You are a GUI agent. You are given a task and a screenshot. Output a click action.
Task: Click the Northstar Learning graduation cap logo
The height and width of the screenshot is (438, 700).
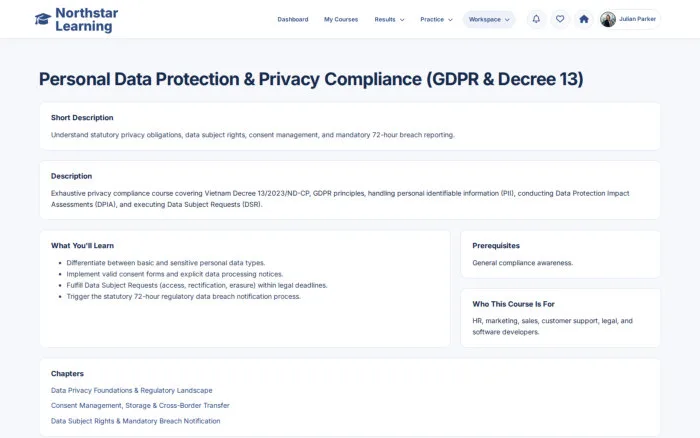click(x=43, y=19)
